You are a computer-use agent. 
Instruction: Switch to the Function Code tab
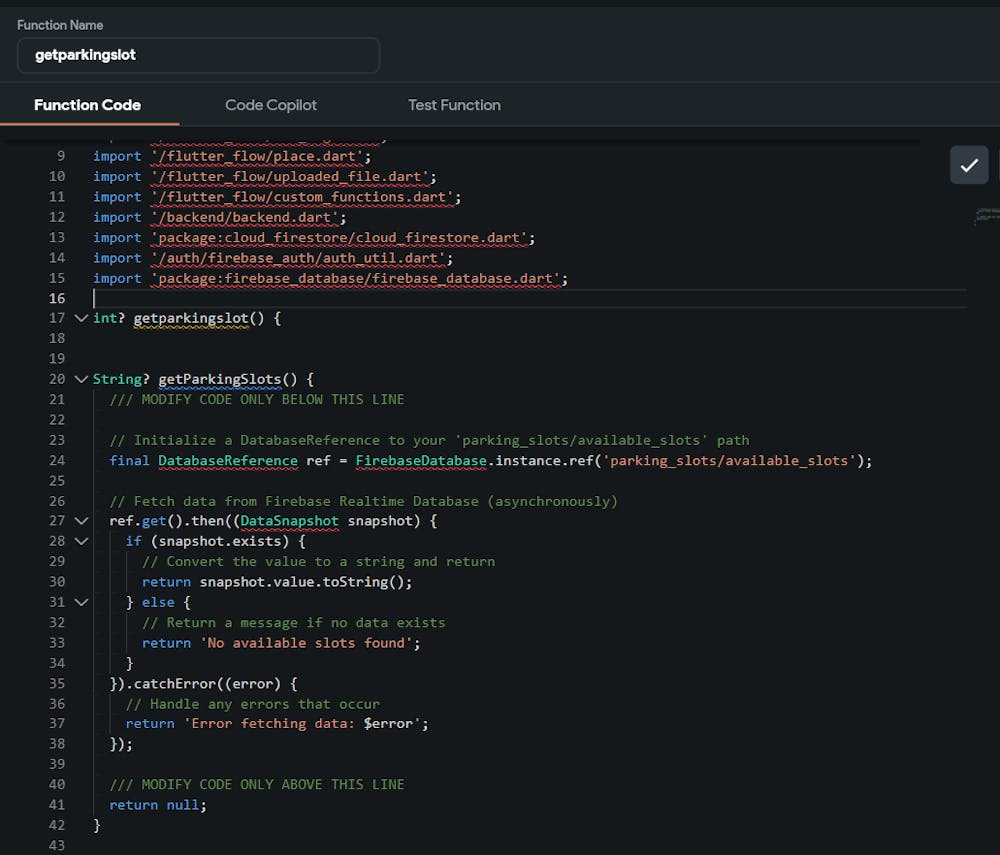tap(87, 105)
